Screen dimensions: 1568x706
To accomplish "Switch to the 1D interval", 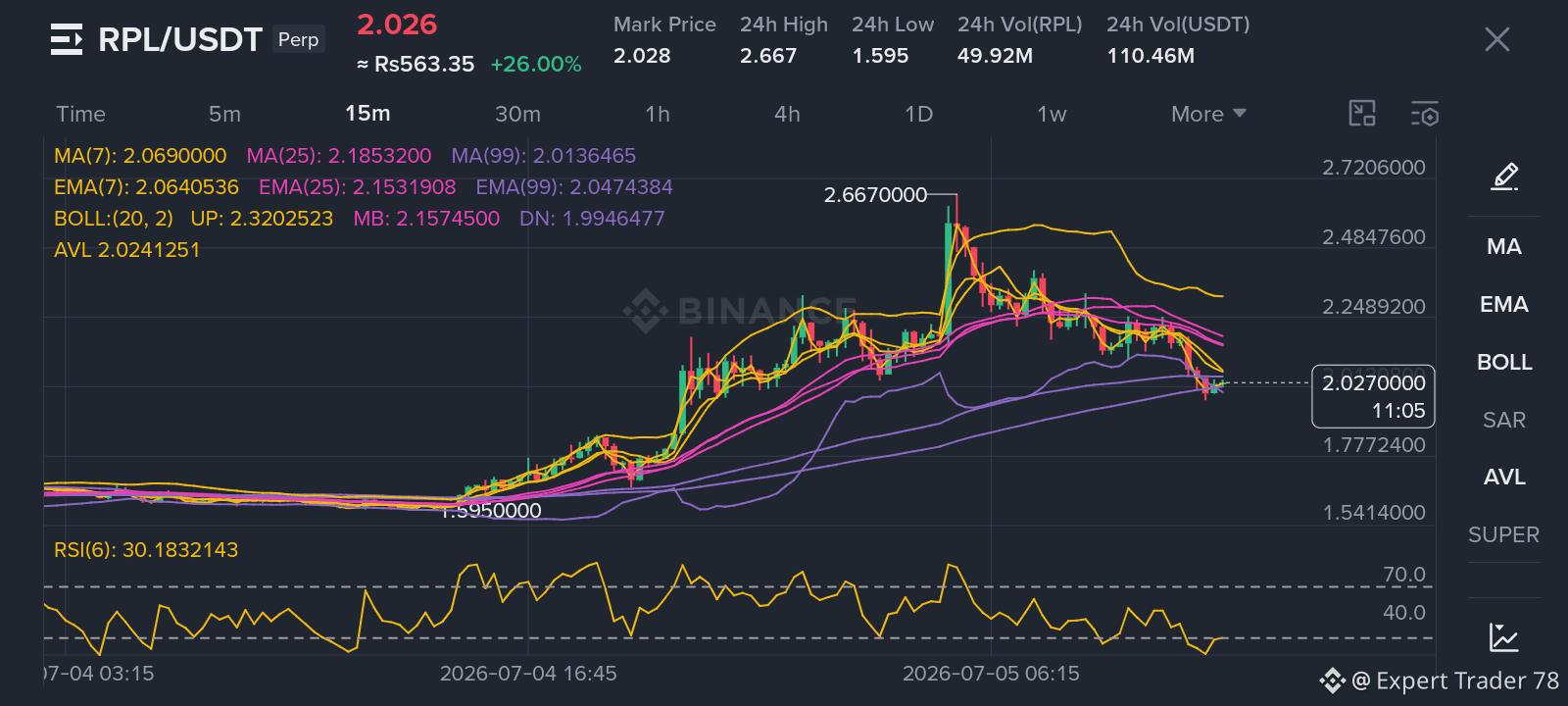I will pos(918,114).
